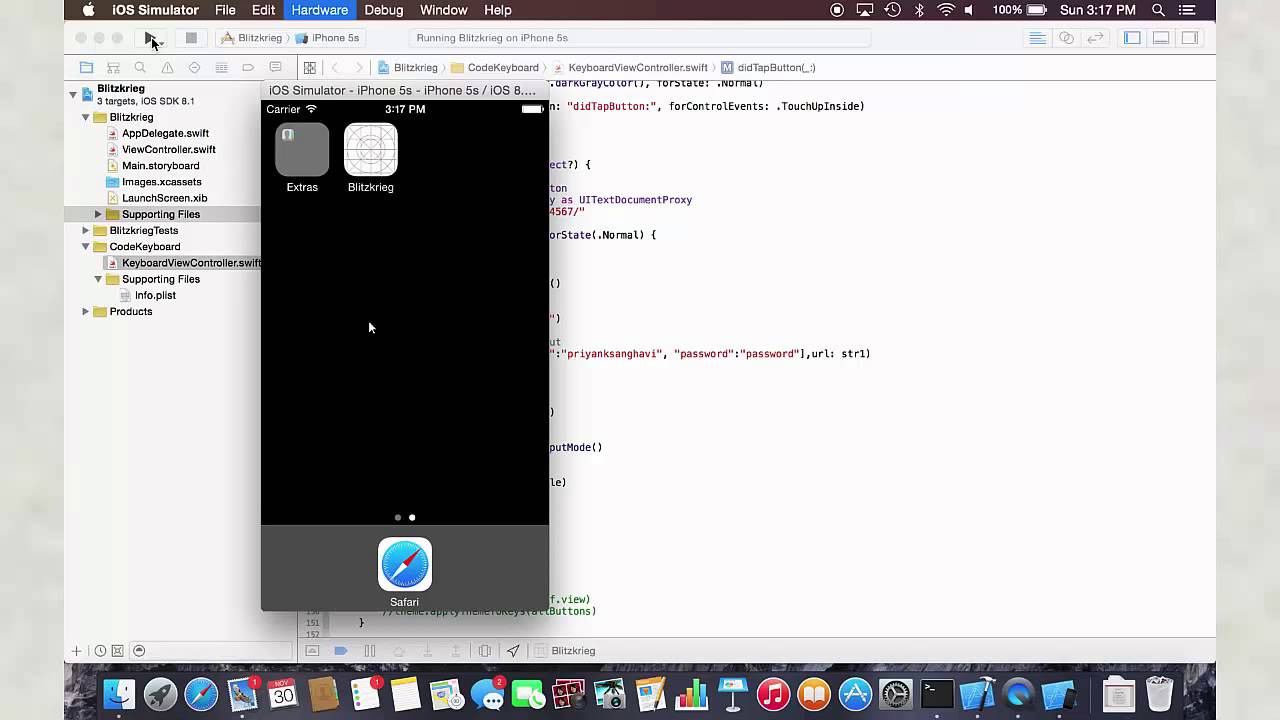Click the Run (play) button in Xcode
The image size is (1280, 720).
click(150, 38)
